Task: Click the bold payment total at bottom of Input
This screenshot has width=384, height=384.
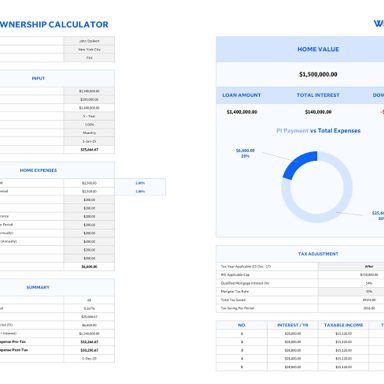Action: point(89,150)
